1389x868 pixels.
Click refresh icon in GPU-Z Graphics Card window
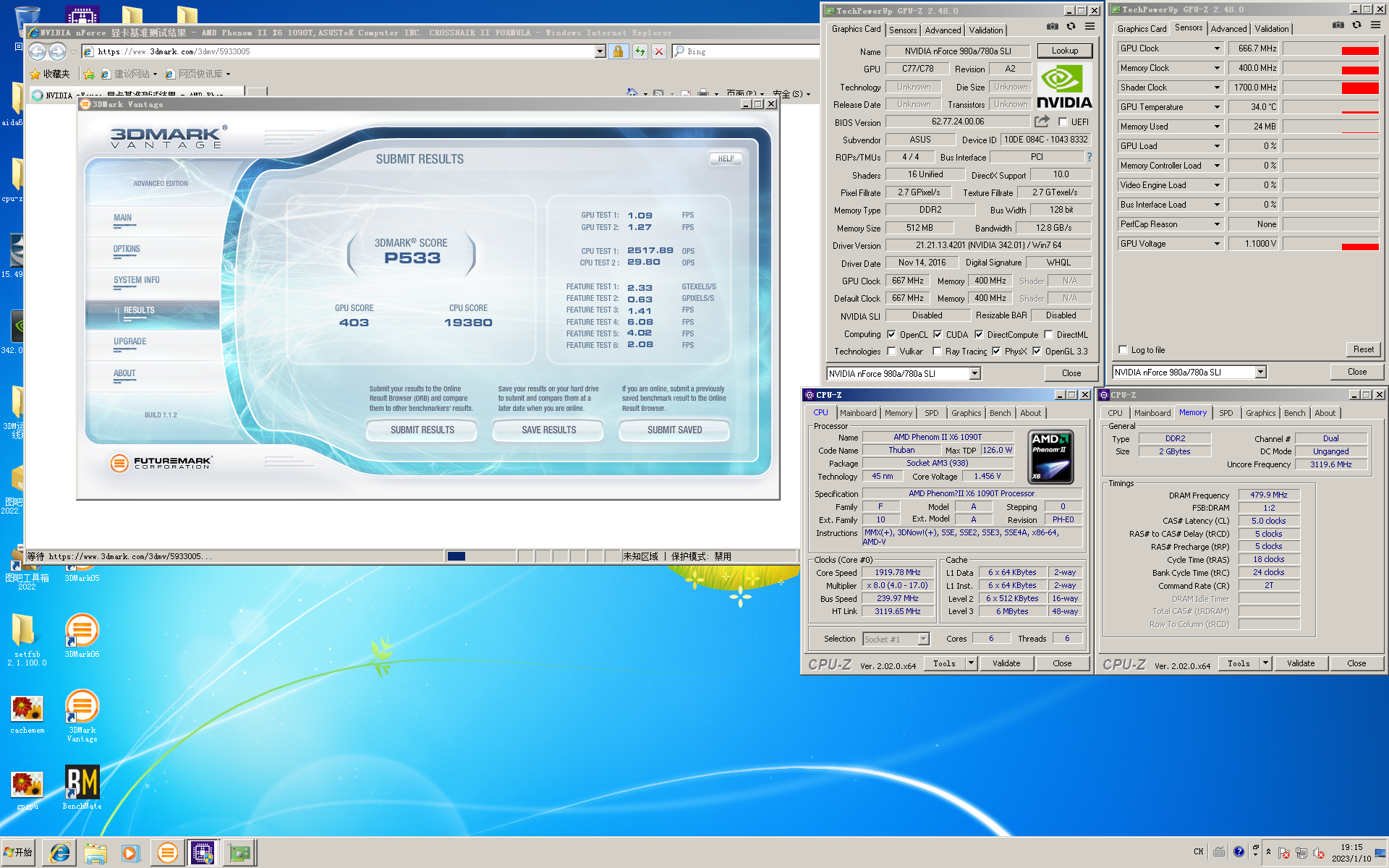click(1071, 27)
